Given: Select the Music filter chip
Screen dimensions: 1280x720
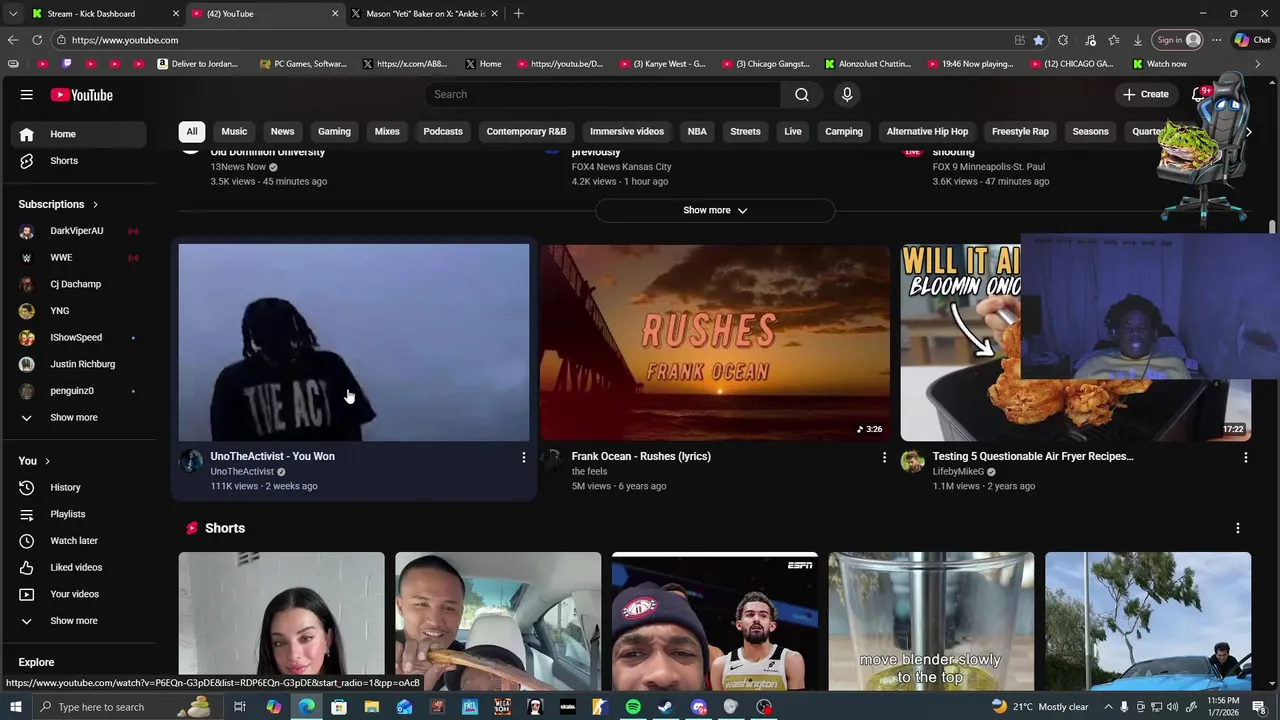Looking at the screenshot, I should tap(234, 131).
